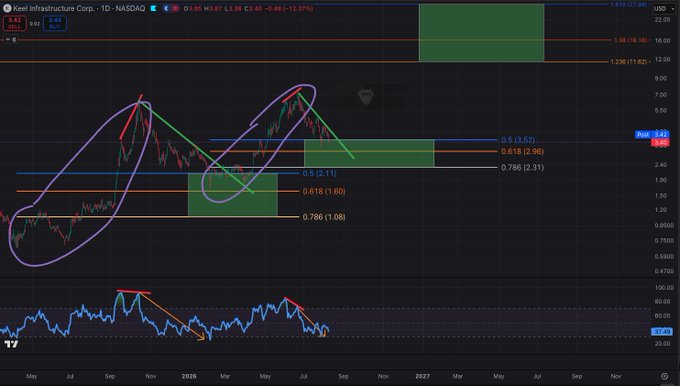Open the Keel Infrastructure Corp. symbol title
The image size is (680, 386).
79,8
